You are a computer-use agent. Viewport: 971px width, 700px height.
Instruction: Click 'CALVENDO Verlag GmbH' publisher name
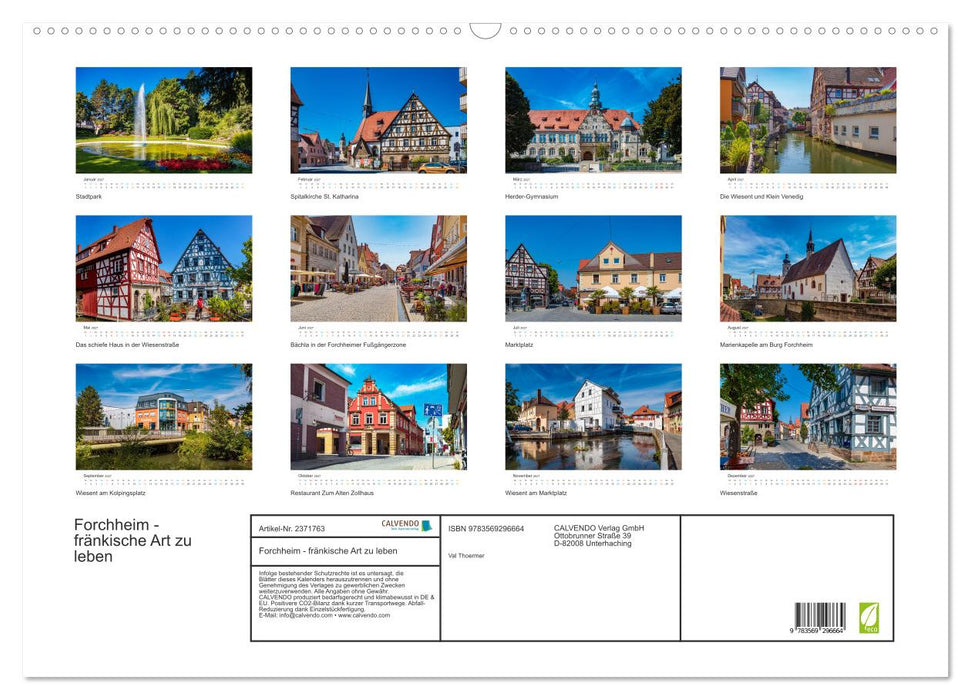599,528
